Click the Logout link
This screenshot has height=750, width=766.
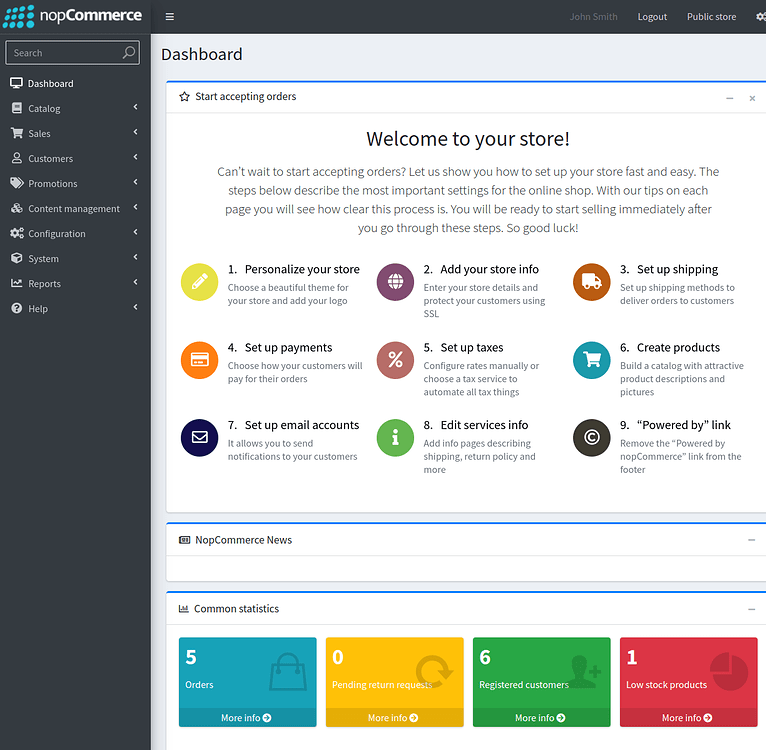click(x=652, y=17)
